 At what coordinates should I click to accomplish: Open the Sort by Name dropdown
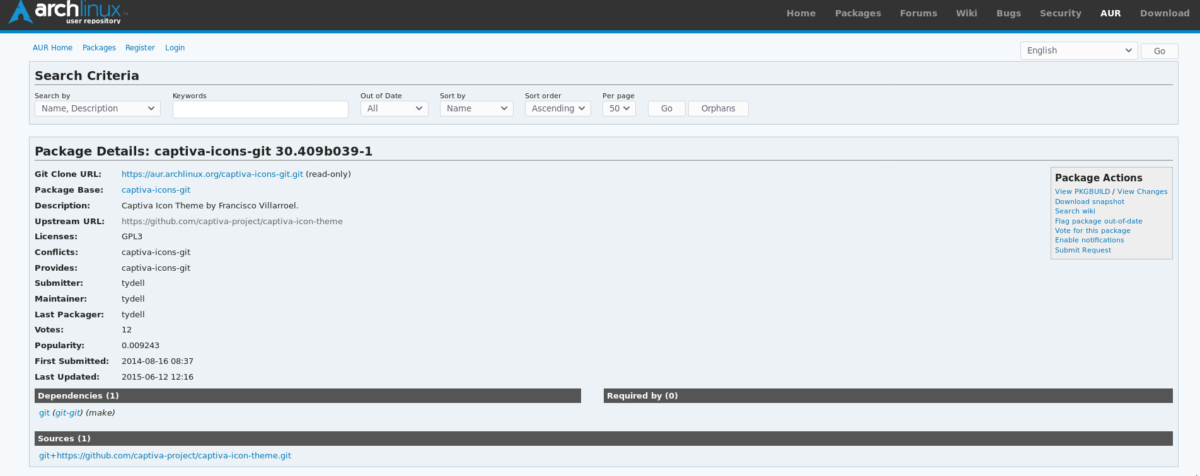(x=476, y=108)
